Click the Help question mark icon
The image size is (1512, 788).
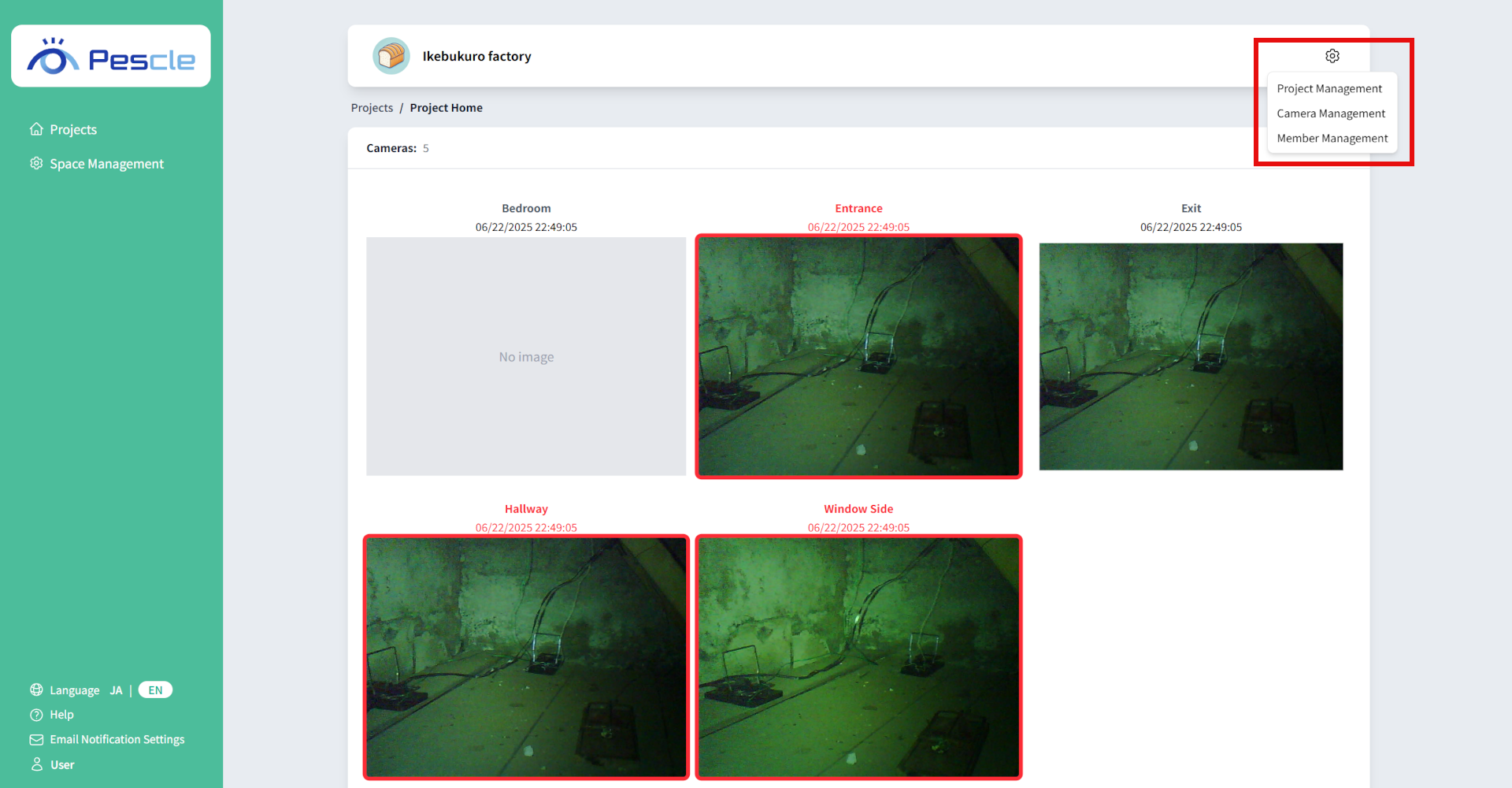(36, 715)
